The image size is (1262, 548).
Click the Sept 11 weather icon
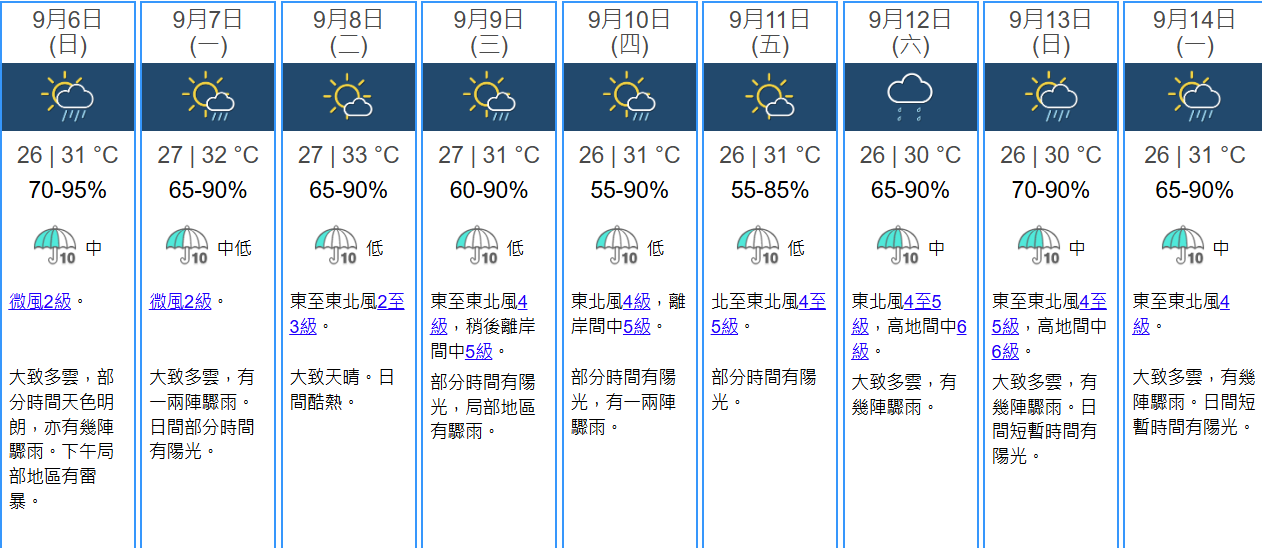point(770,97)
